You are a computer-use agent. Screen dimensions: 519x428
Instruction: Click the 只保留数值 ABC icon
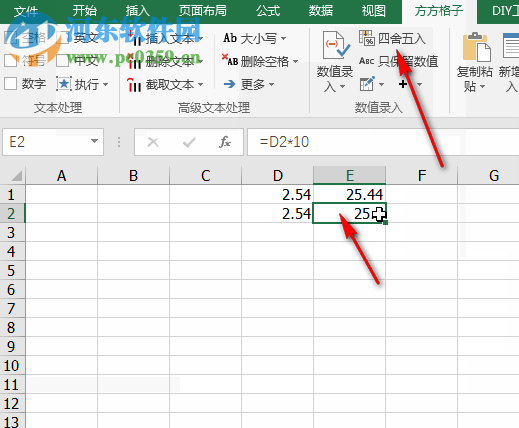[367, 61]
